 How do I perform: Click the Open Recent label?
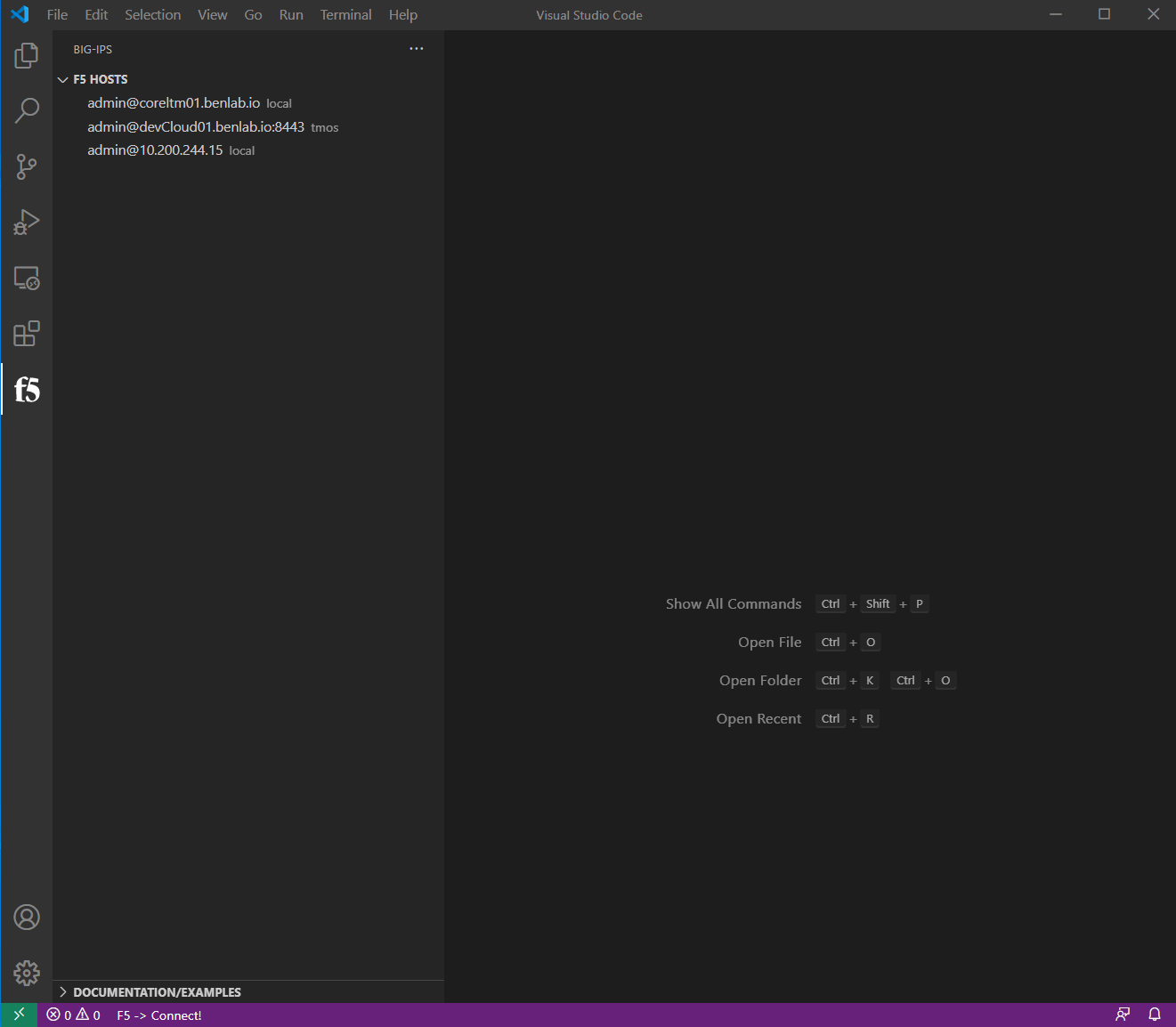(x=758, y=718)
